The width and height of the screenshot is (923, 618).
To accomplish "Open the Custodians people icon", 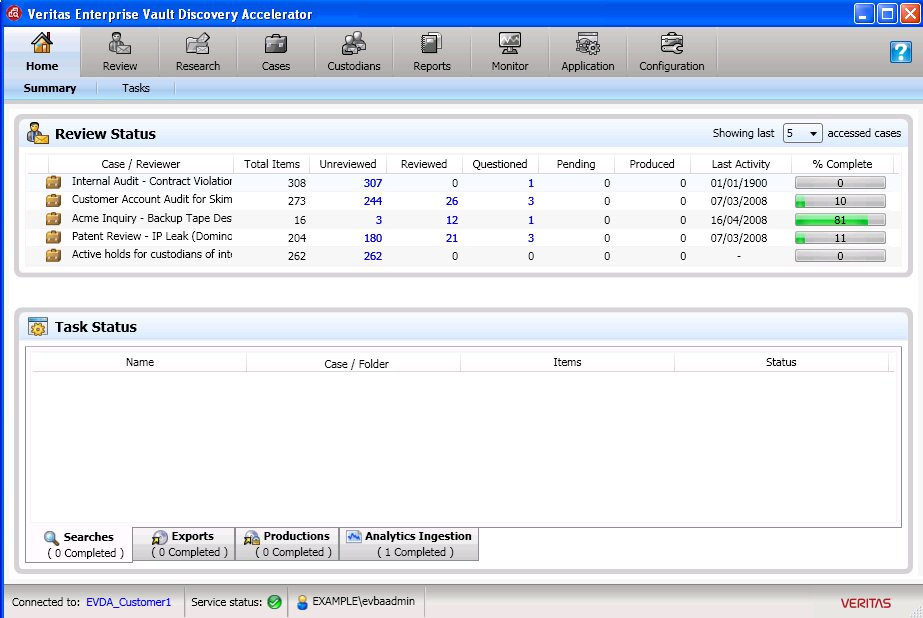I will click(x=354, y=44).
